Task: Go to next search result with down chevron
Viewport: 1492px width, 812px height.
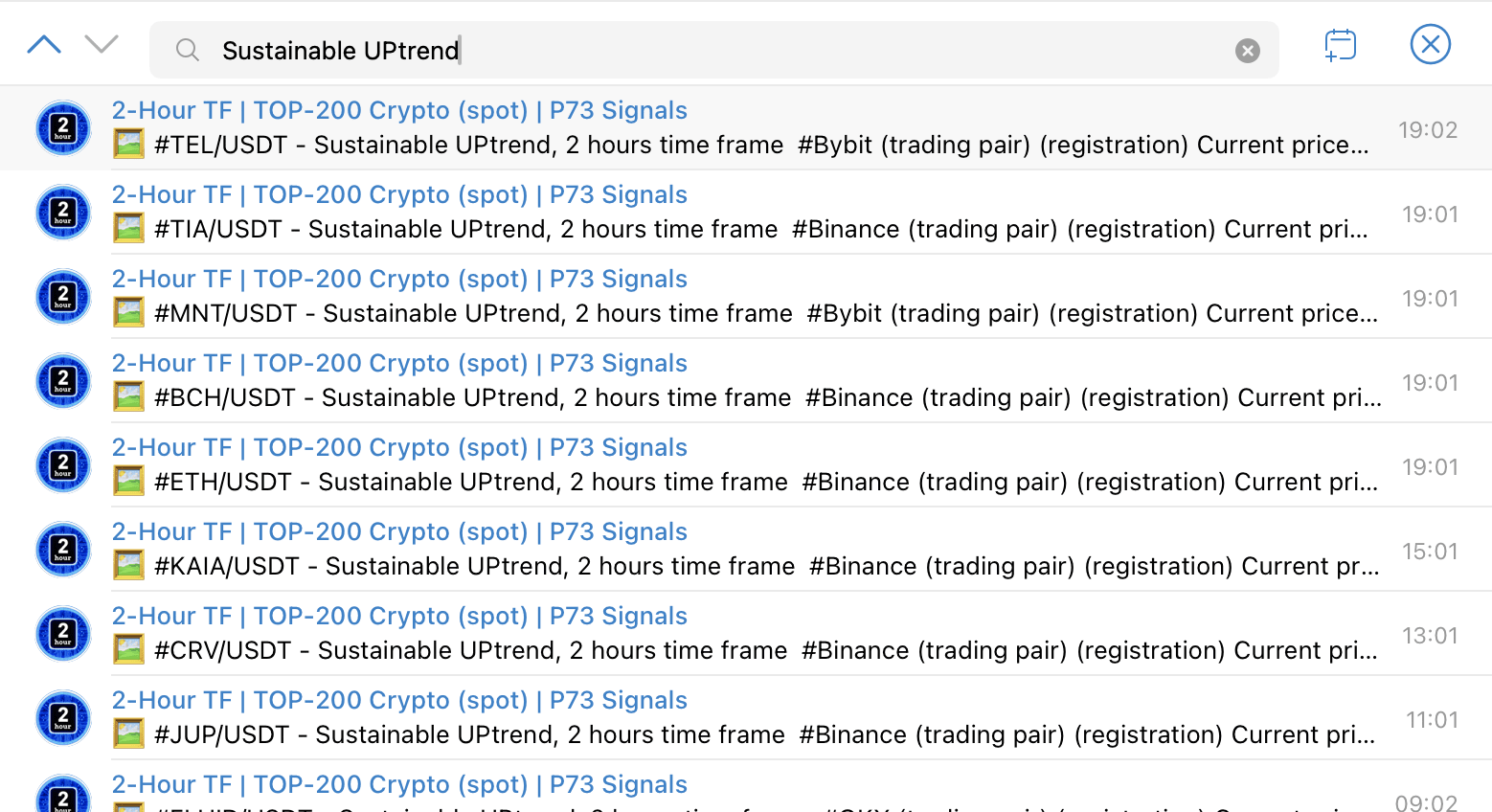Action: [x=102, y=44]
